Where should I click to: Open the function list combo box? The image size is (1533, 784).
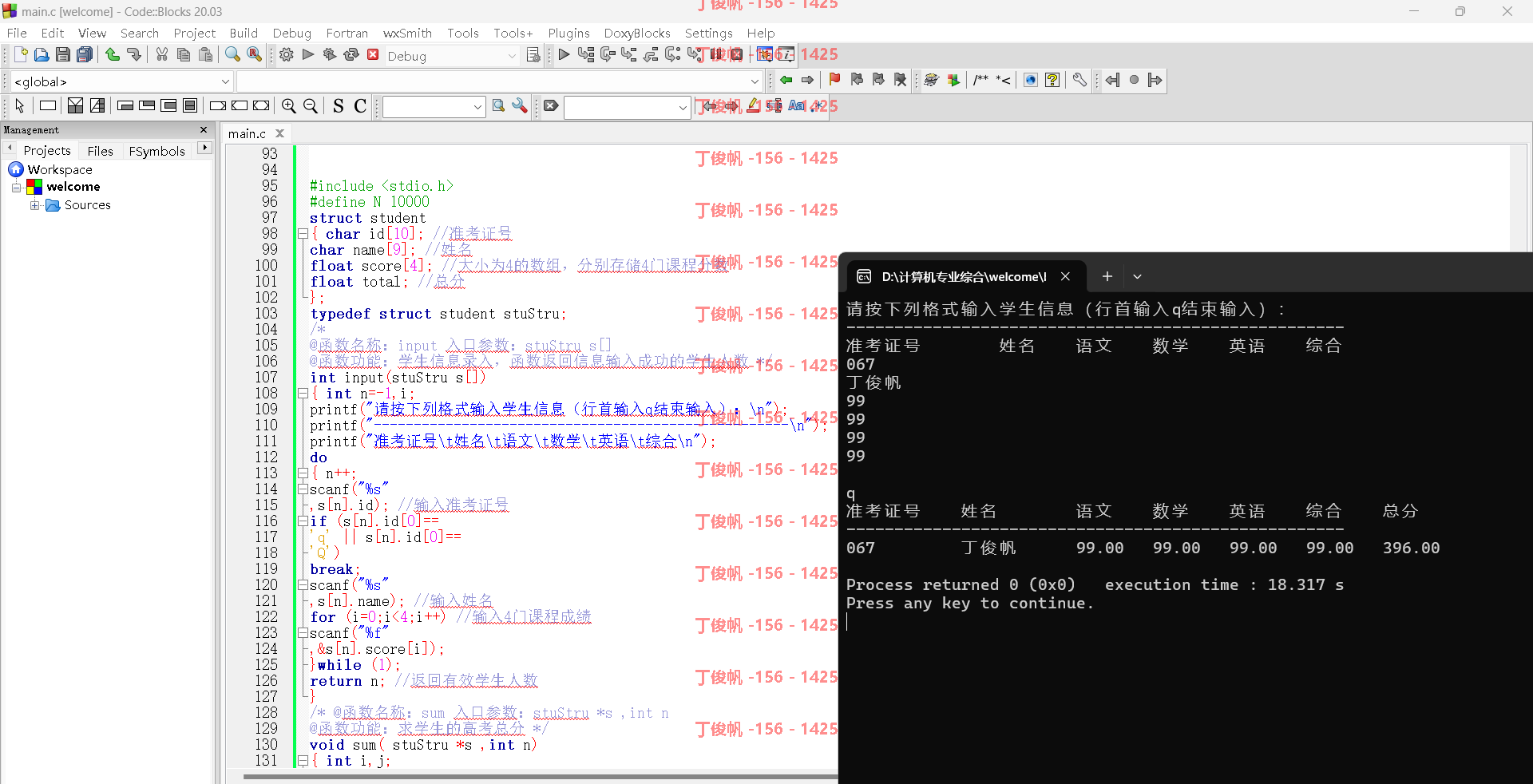tap(499, 81)
